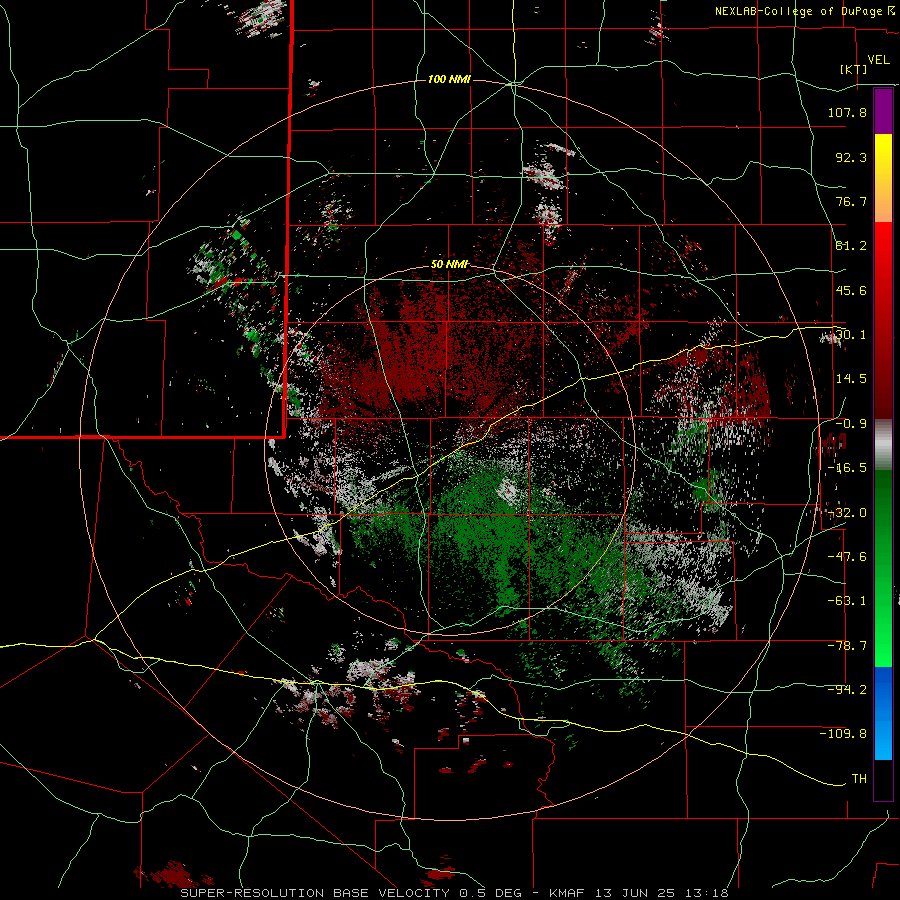Click the gray near-zero segment of color scale

[883, 445]
